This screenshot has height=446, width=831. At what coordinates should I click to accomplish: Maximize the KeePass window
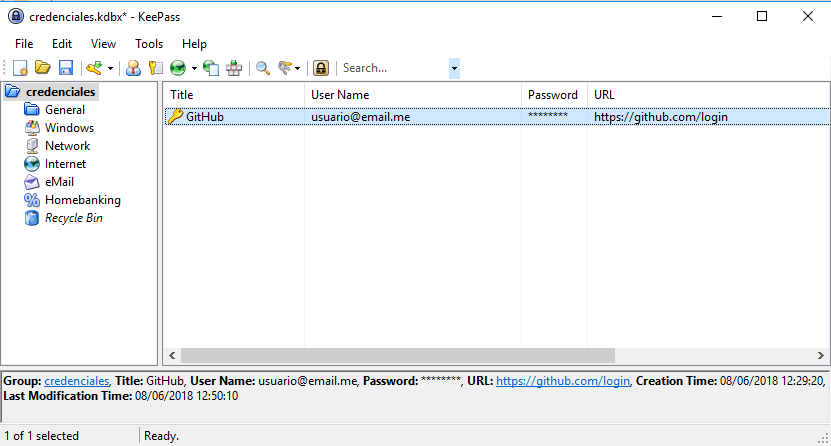[x=762, y=16]
